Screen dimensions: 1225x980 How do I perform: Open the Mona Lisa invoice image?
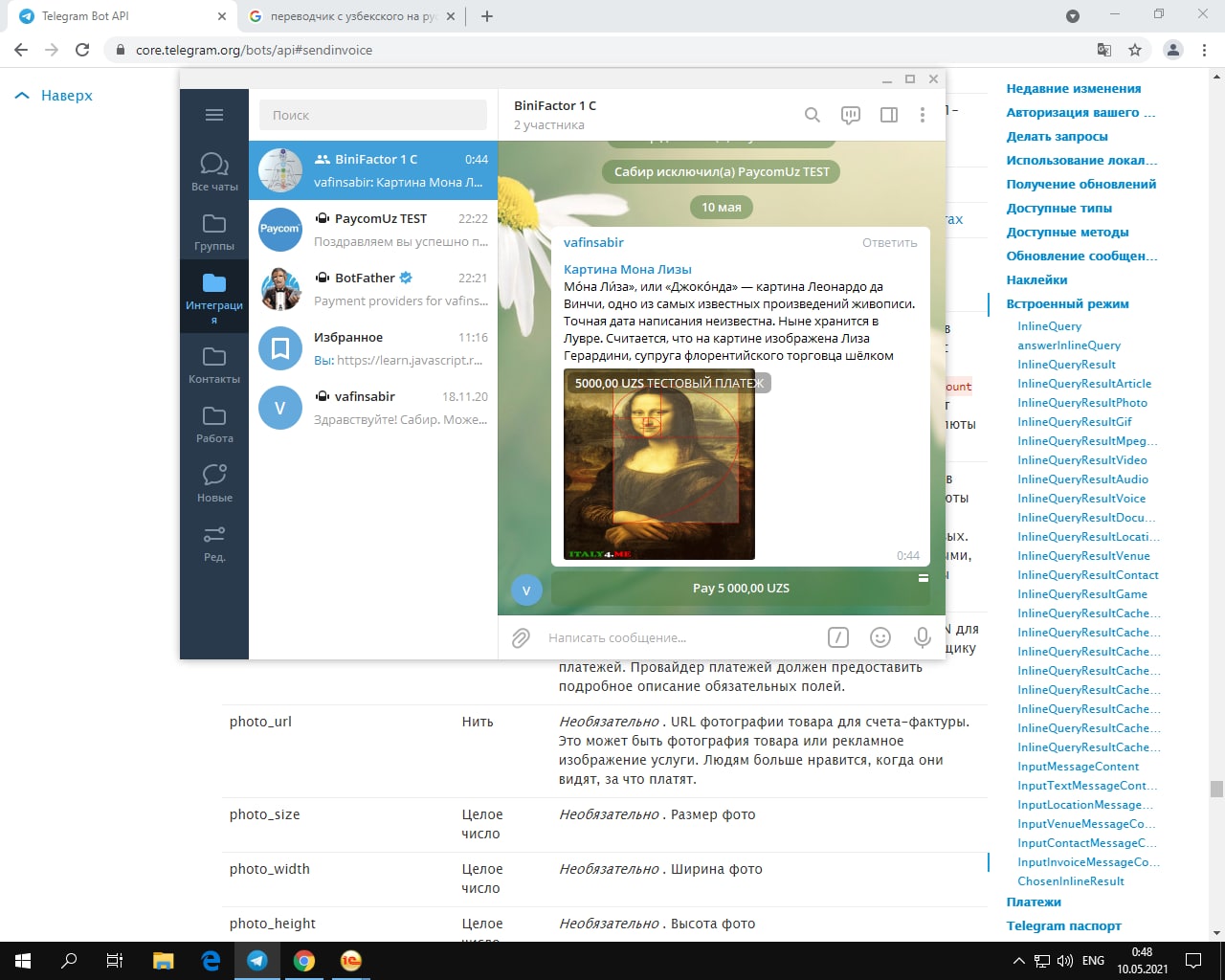click(x=659, y=464)
